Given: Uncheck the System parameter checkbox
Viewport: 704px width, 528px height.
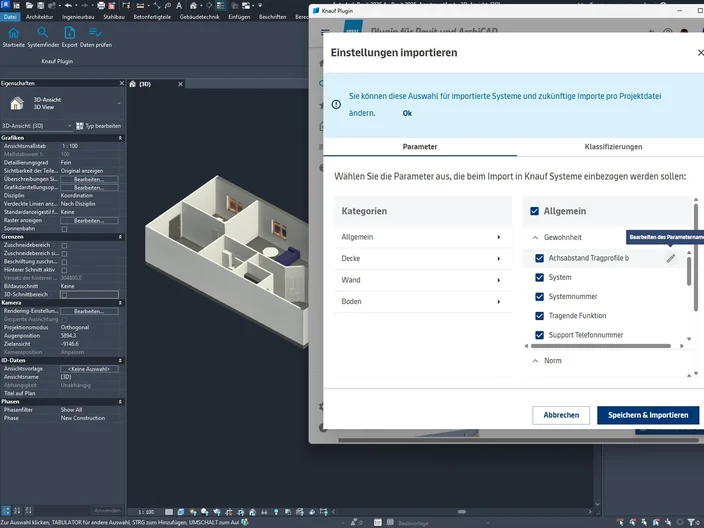Looking at the screenshot, I should (540, 277).
